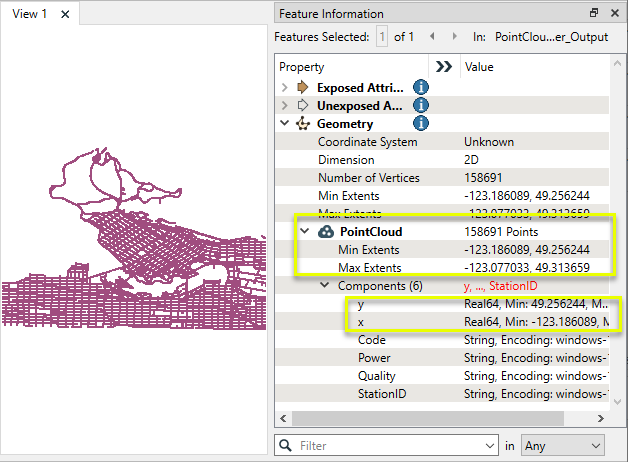Click the double-arrow icon in Property header
Screen dimensions: 628x462
tap(445, 67)
